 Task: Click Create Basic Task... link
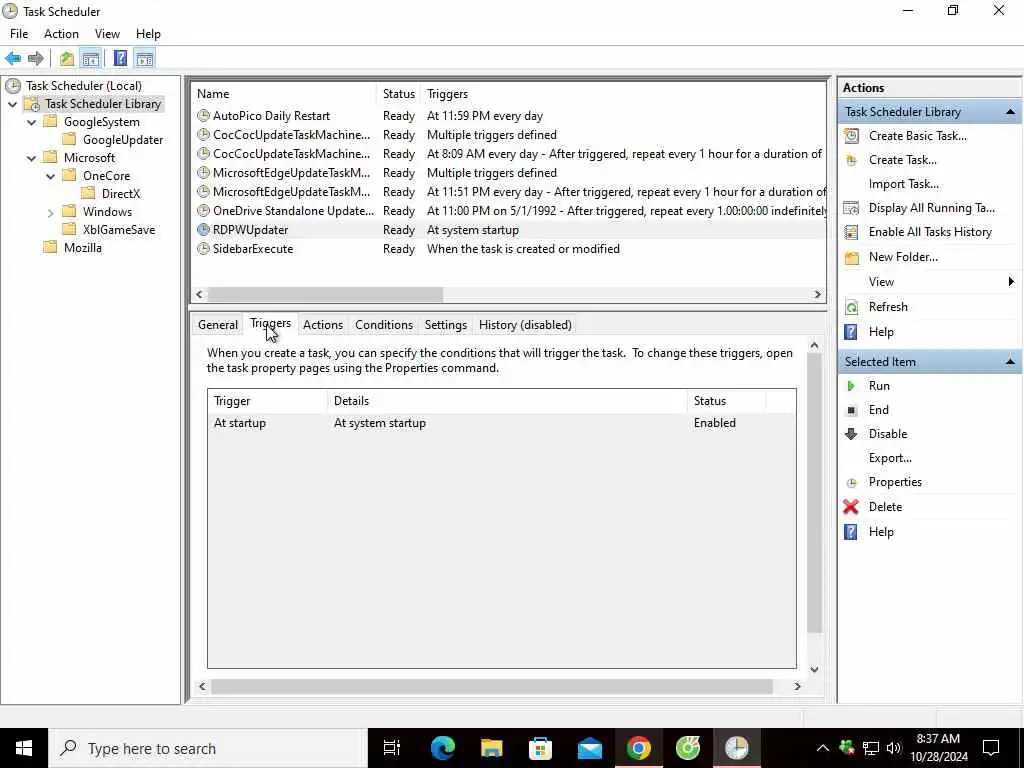(918, 136)
